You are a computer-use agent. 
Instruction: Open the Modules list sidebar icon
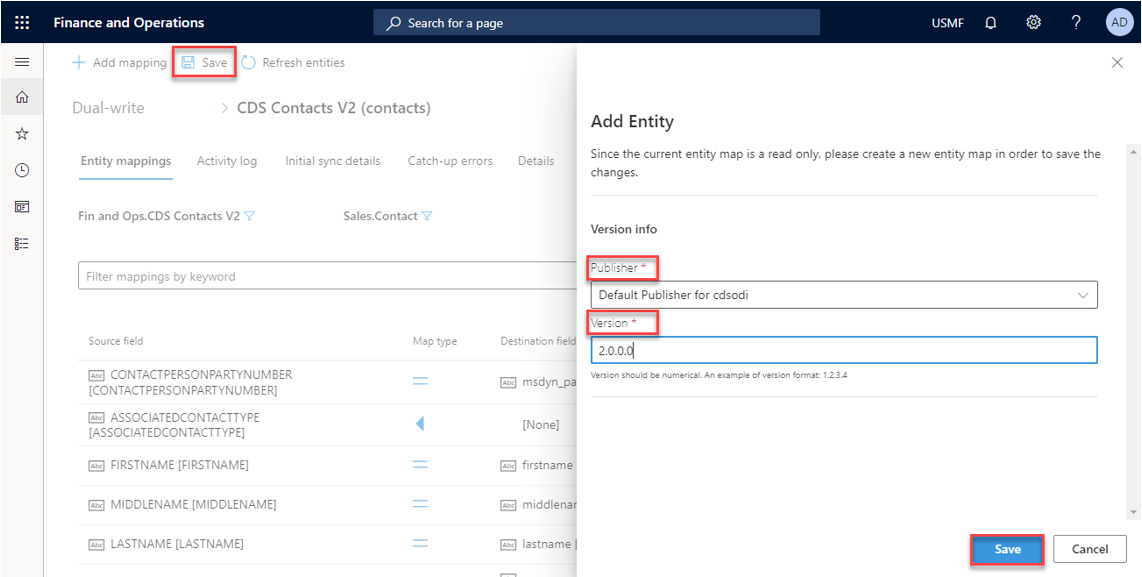[22, 242]
